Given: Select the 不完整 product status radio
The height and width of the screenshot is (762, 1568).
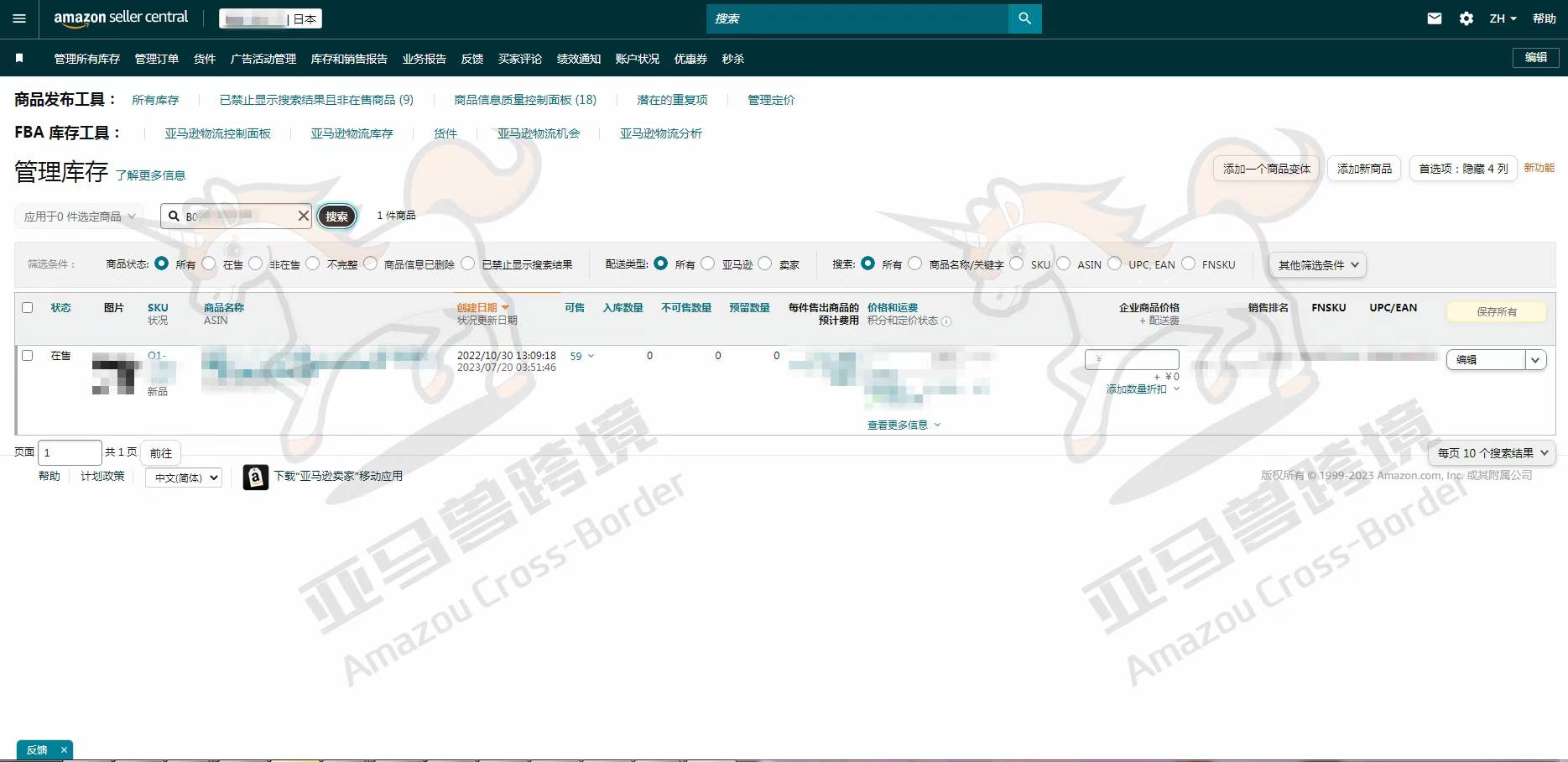Looking at the screenshot, I should 313,264.
